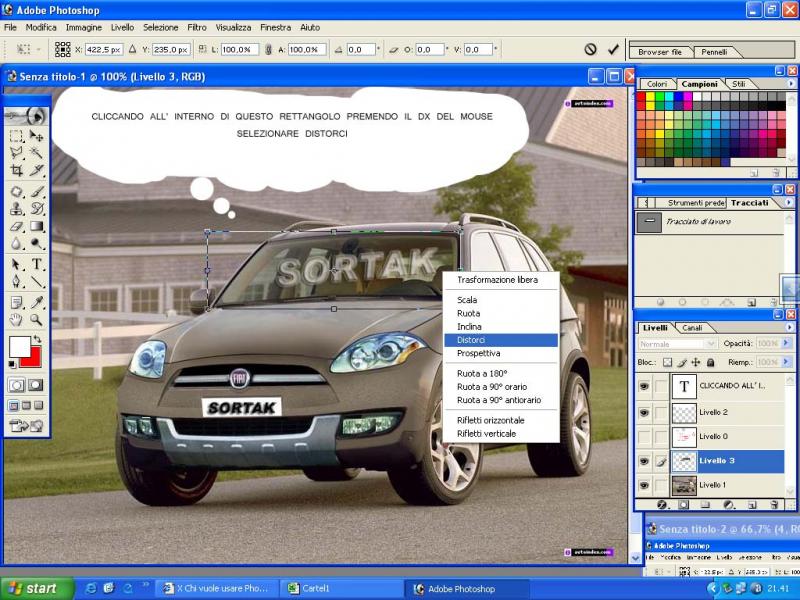Viewport: 800px width, 600px height.
Task: Select the Zoom tool
Action: [36, 320]
